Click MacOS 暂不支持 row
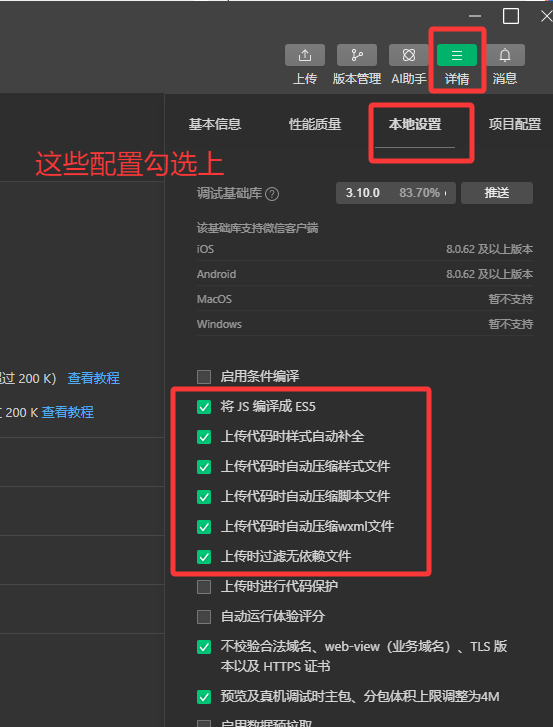Image resolution: width=553 pixels, height=727 pixels. pos(365,299)
